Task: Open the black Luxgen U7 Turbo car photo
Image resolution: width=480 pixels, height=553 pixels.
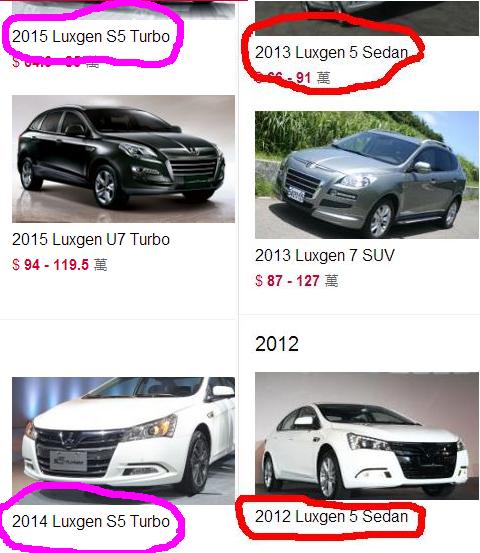Action: click(123, 159)
